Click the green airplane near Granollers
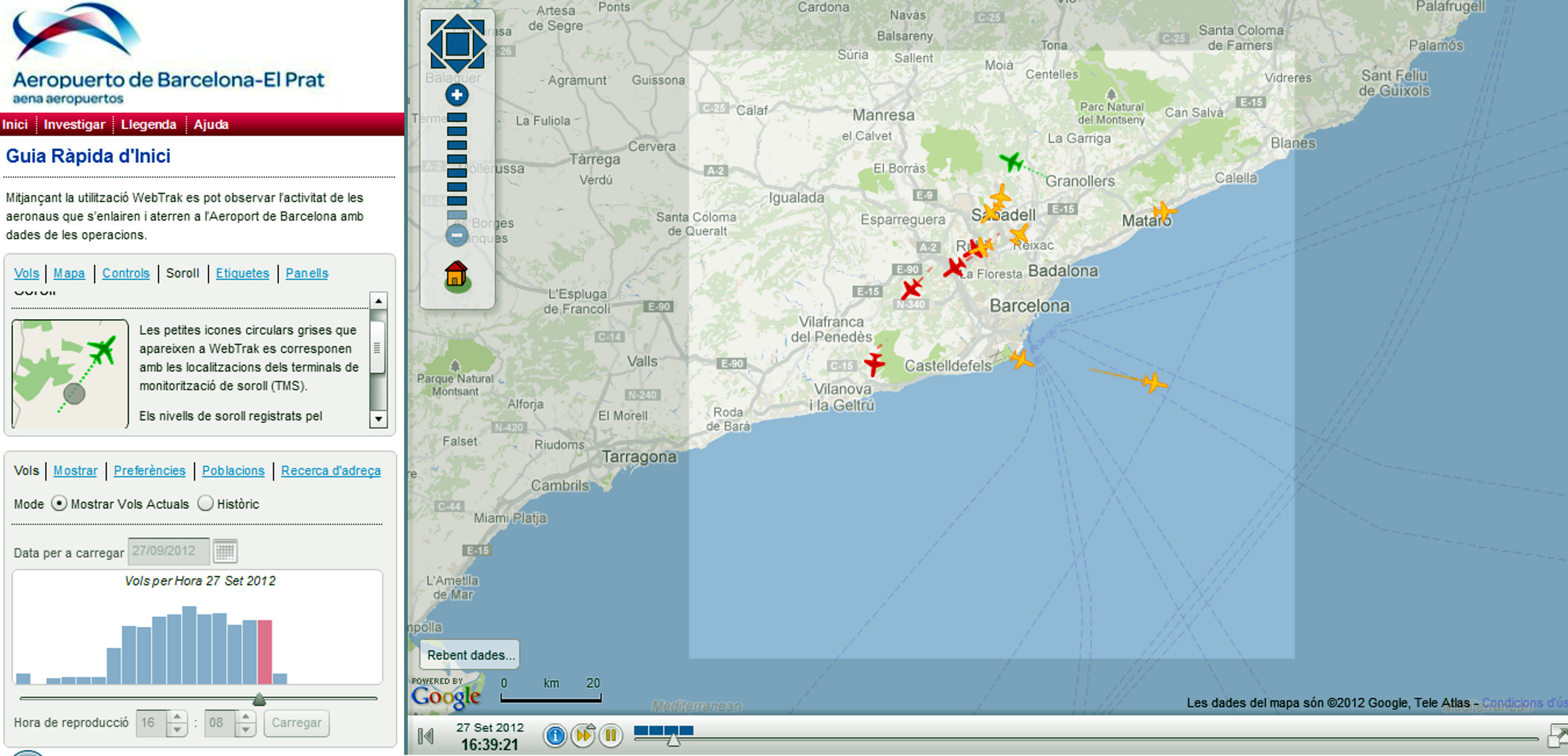This screenshot has height=756, width=1568. tap(1011, 162)
